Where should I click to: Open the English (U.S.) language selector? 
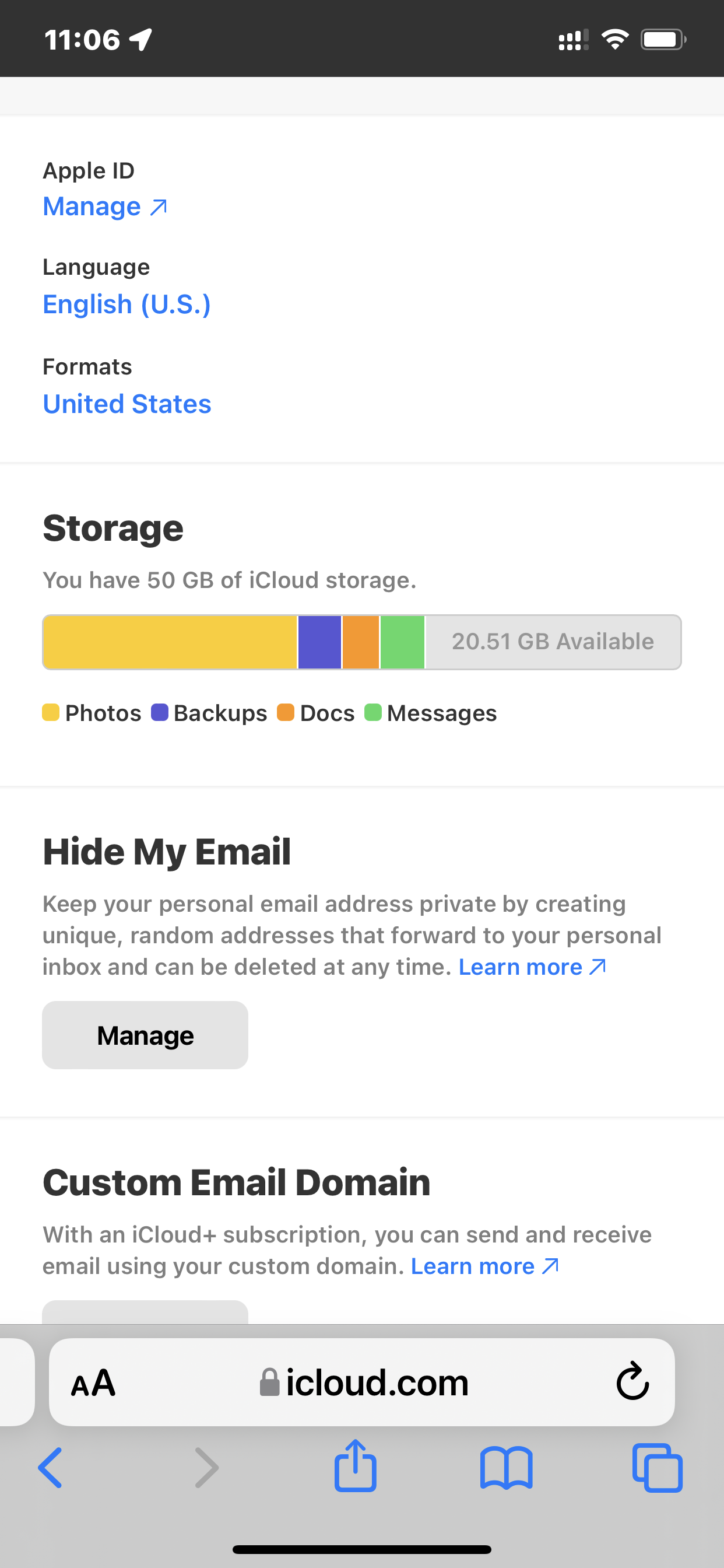(126, 304)
